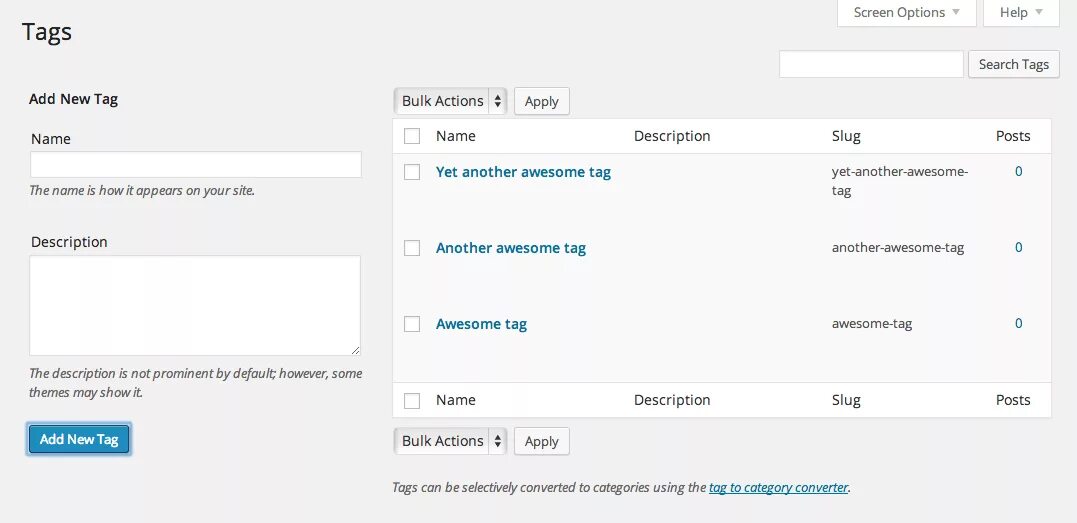Image resolution: width=1077 pixels, height=523 pixels.
Task: Check the Another awesome tag row checkbox
Action: tap(412, 248)
